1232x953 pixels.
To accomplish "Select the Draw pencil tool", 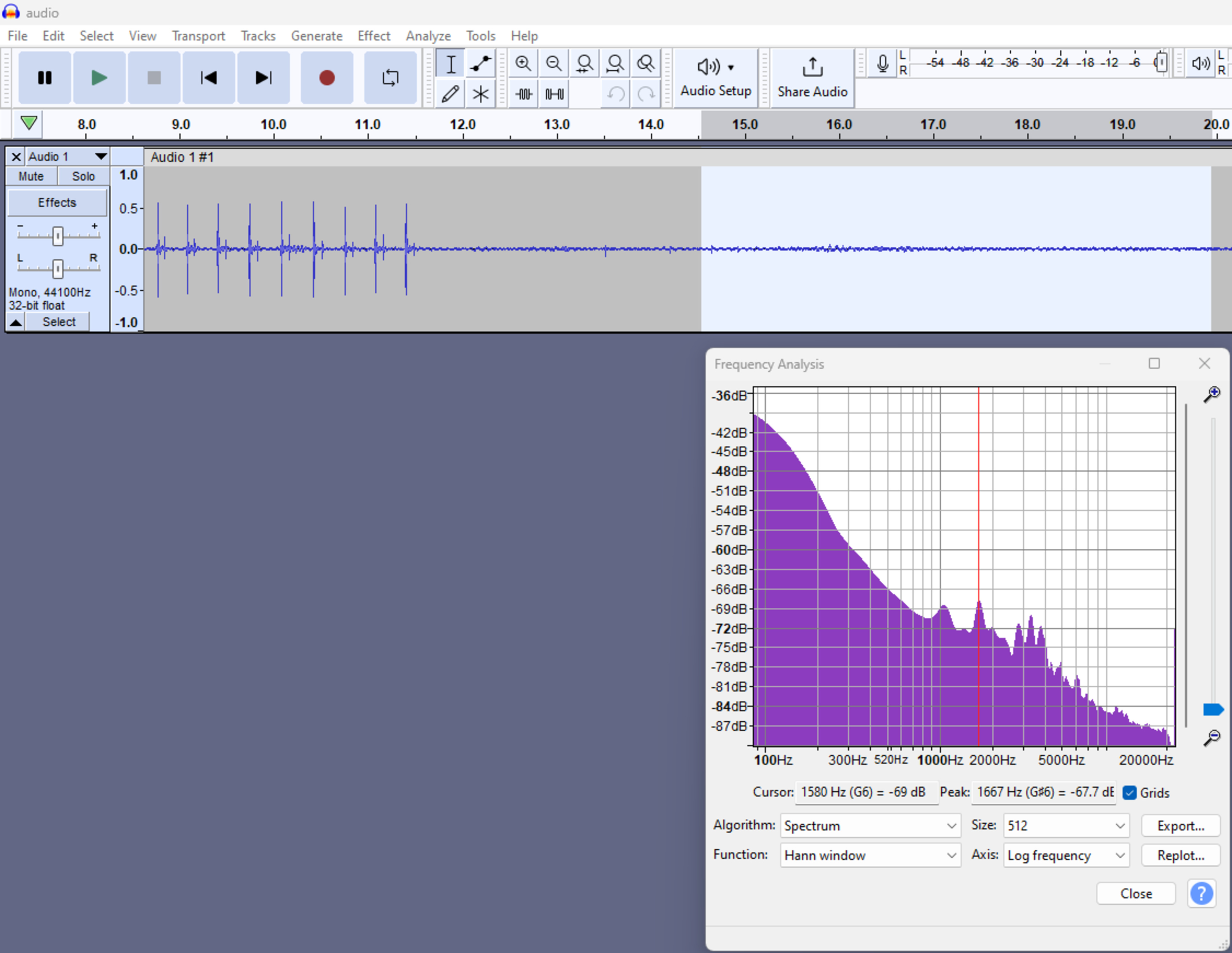I will click(450, 94).
